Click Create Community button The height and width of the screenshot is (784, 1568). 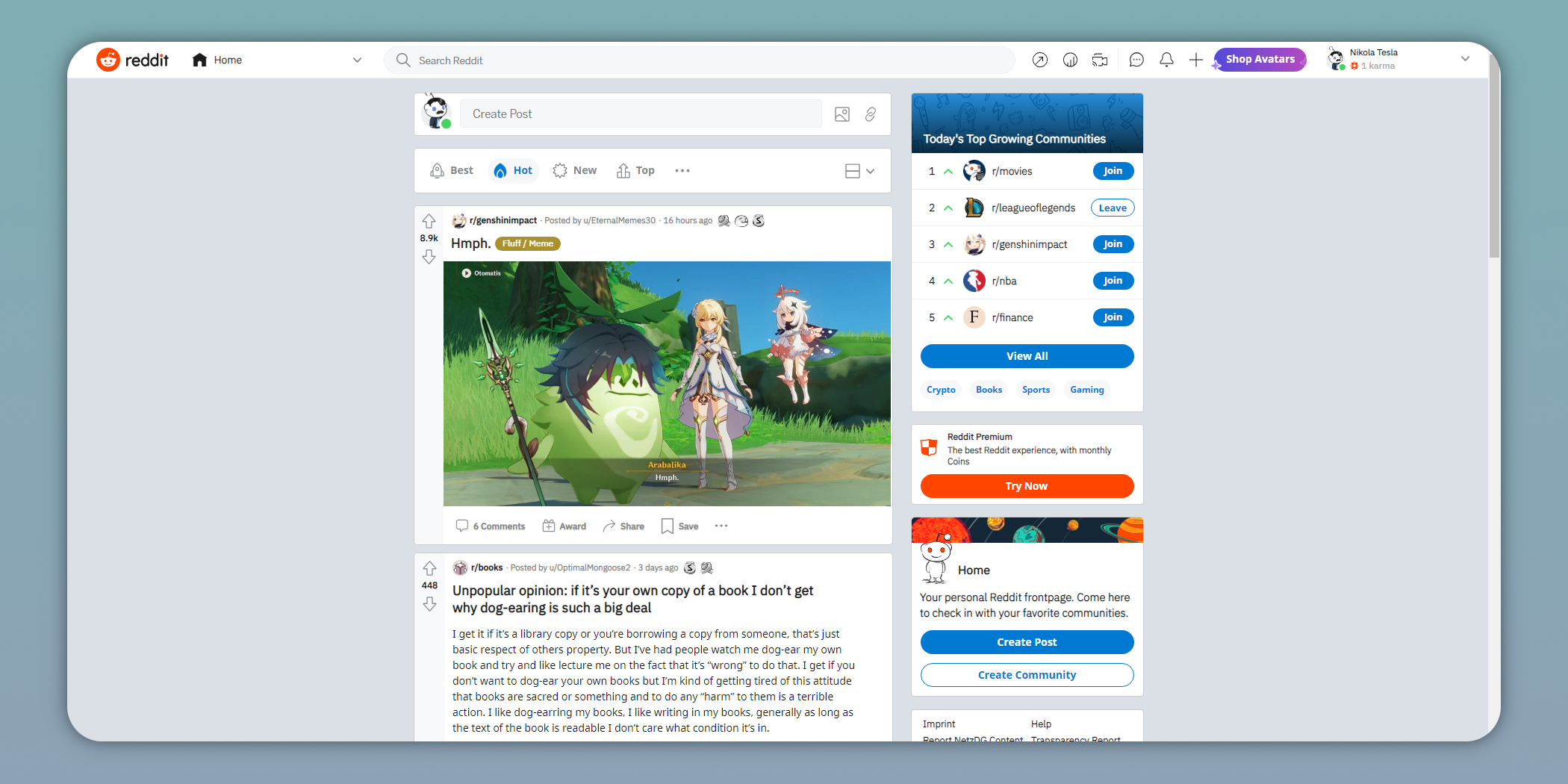click(x=1027, y=675)
